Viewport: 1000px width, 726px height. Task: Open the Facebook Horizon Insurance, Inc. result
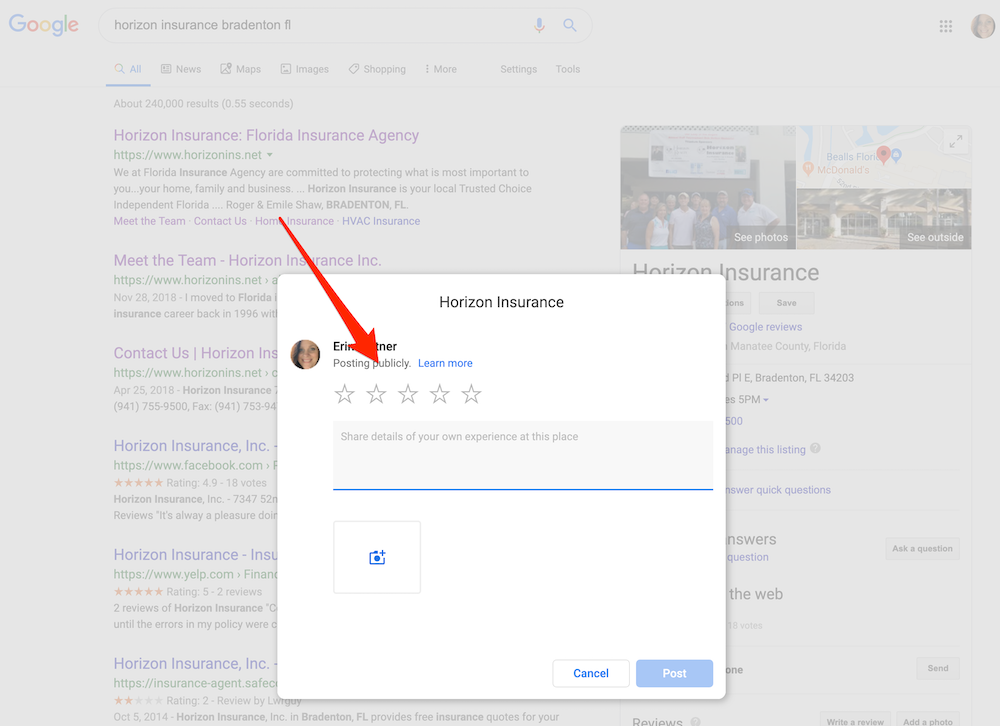click(x=195, y=446)
